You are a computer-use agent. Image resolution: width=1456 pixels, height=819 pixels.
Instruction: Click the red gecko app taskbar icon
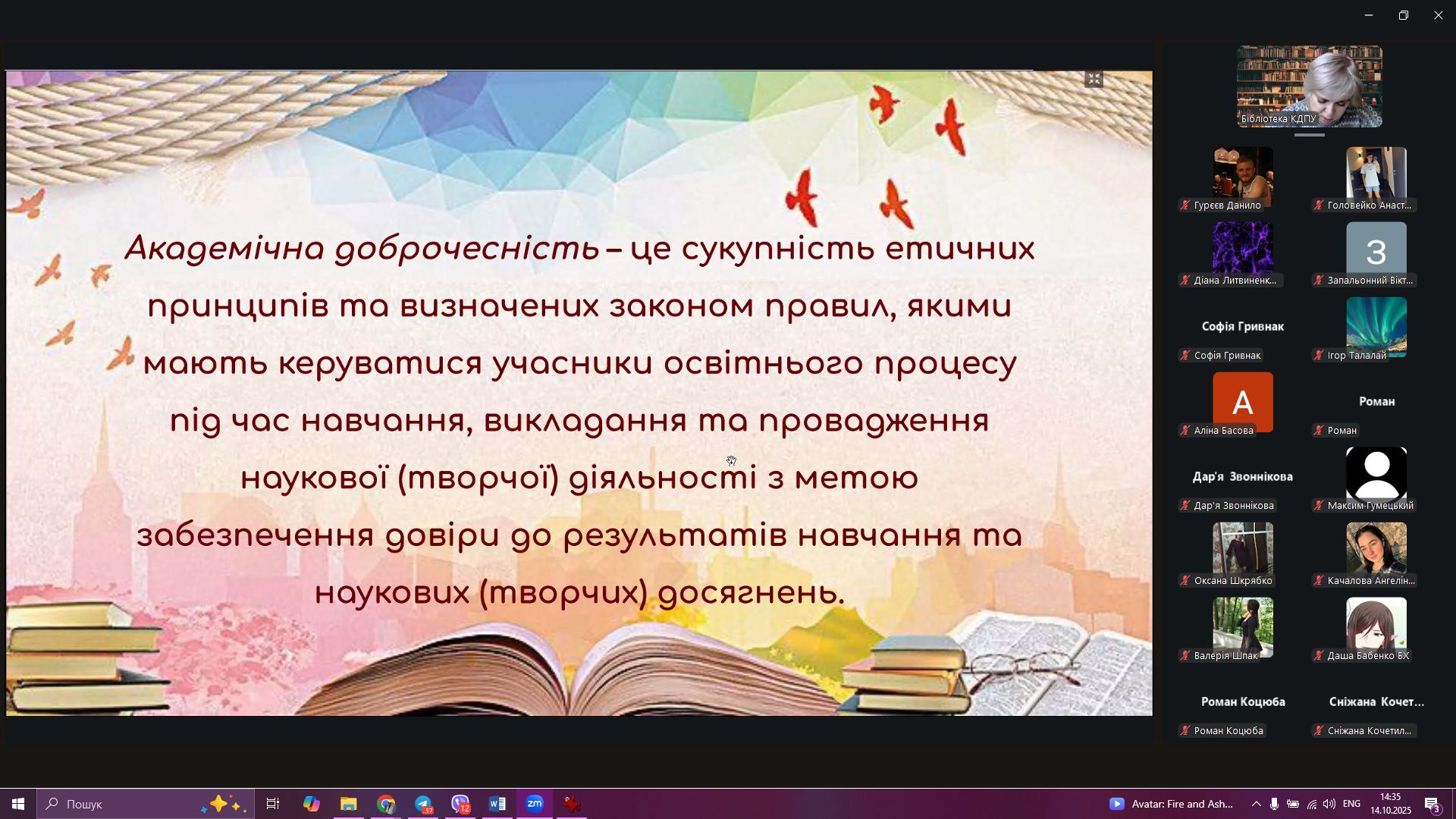pos(572,804)
